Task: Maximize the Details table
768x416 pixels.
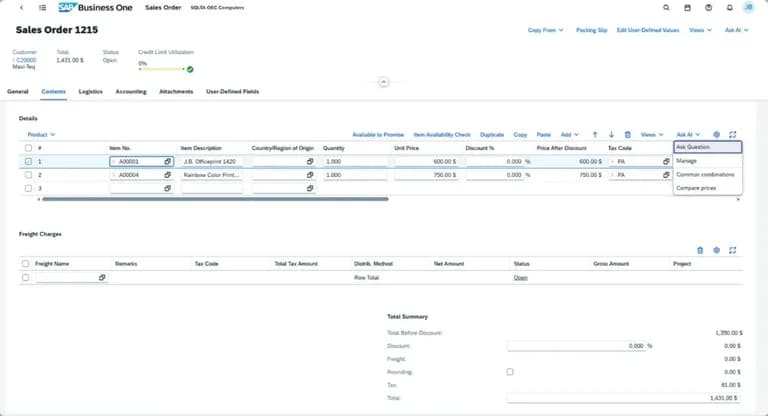Action: (x=733, y=134)
